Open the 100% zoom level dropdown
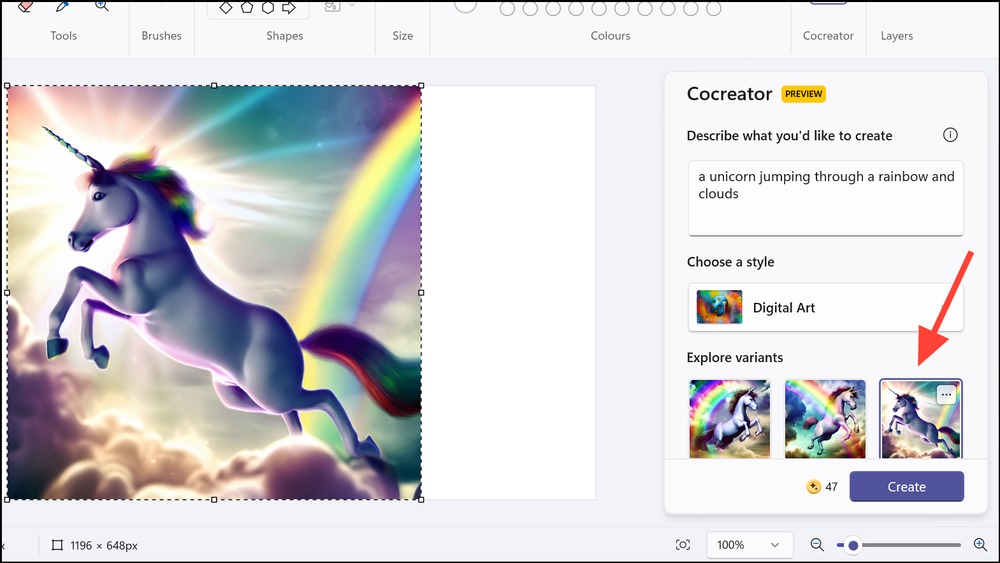Screen dimensions: 1000x563 click(x=750, y=545)
